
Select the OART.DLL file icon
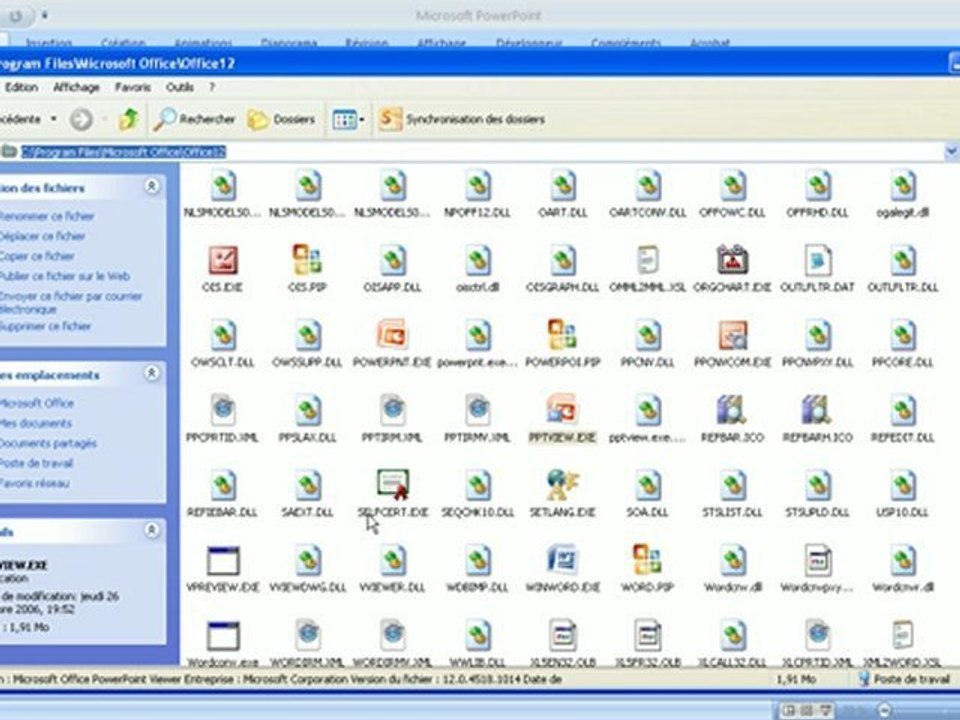pyautogui.click(x=562, y=185)
